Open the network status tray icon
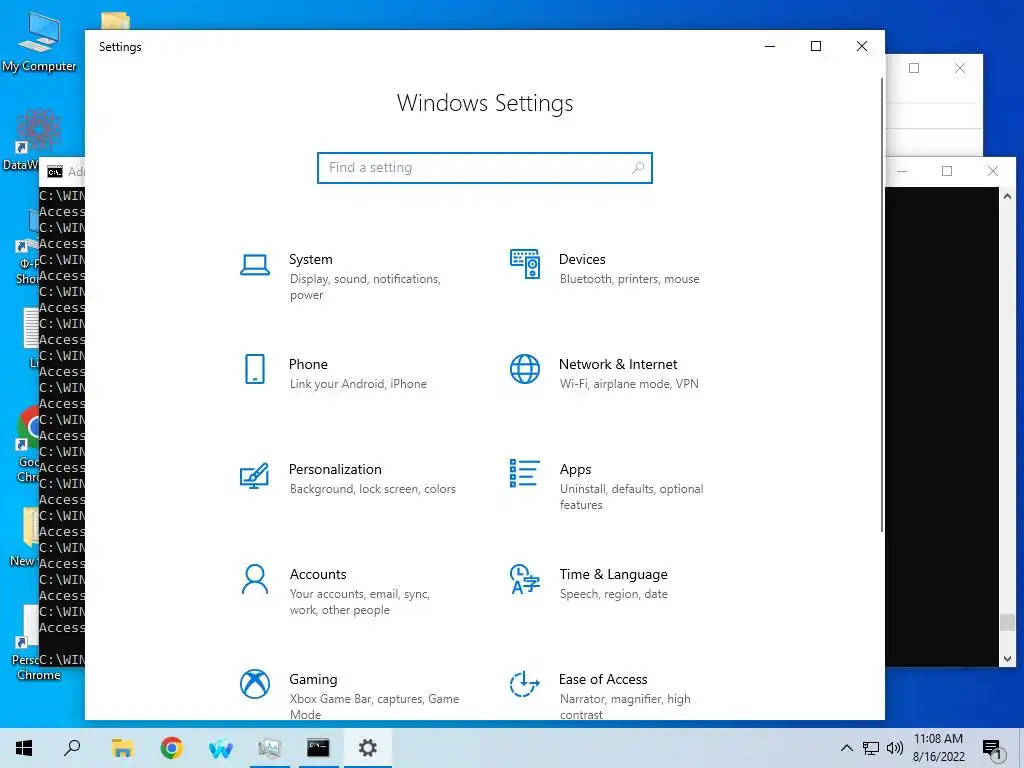Screen dimensions: 1024x768 coord(871,748)
